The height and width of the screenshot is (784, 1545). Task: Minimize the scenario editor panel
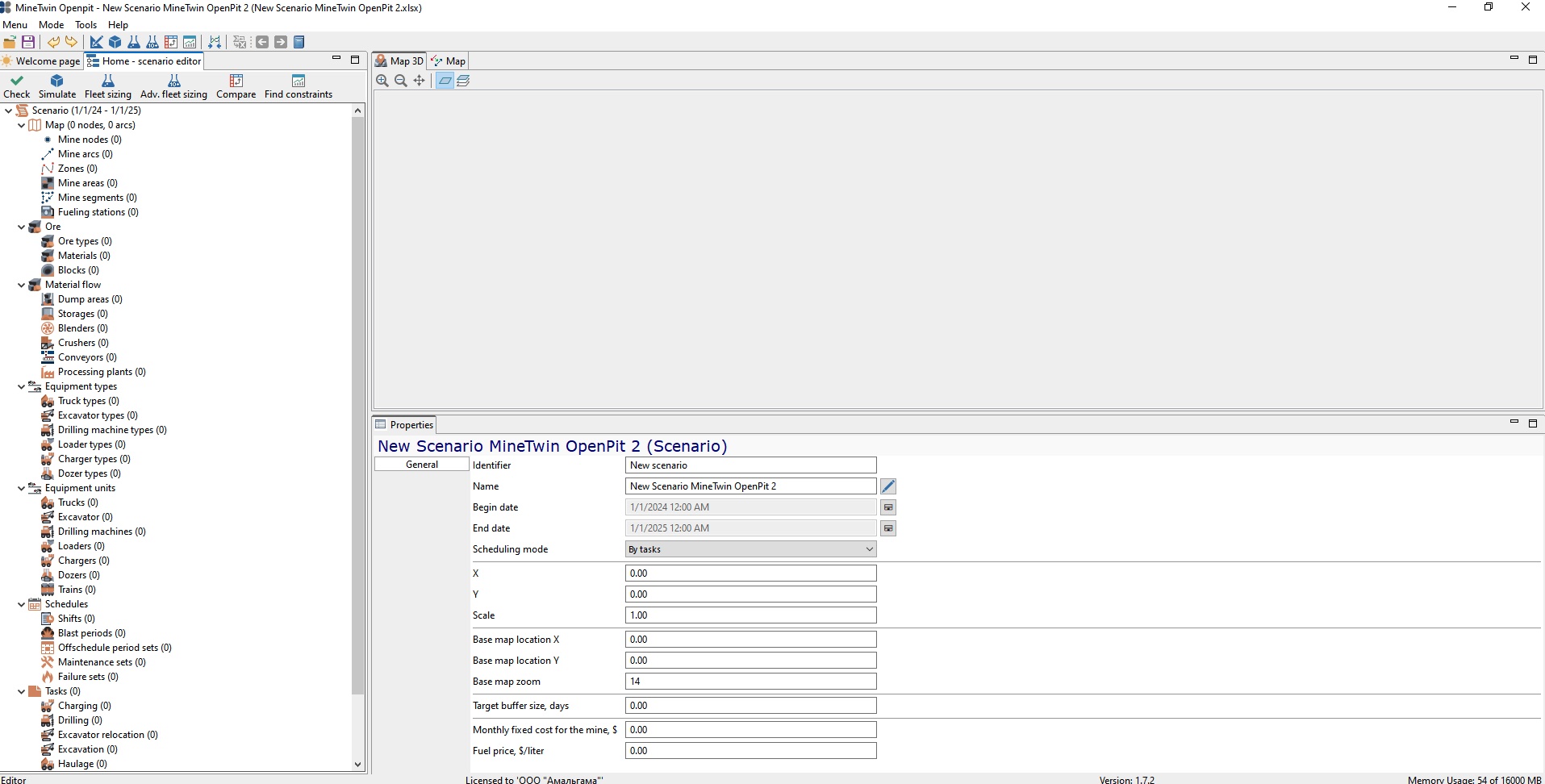pyautogui.click(x=336, y=59)
